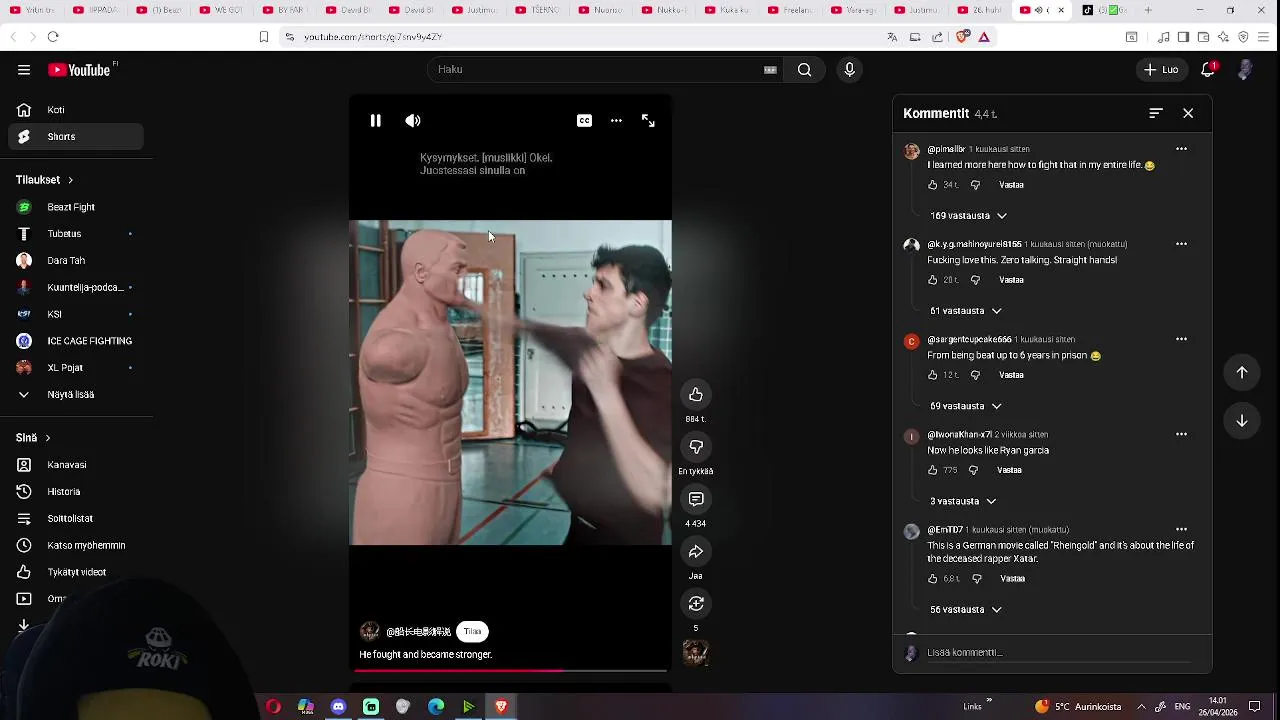
Task: Share the Short via Jaa button
Action: click(696, 551)
